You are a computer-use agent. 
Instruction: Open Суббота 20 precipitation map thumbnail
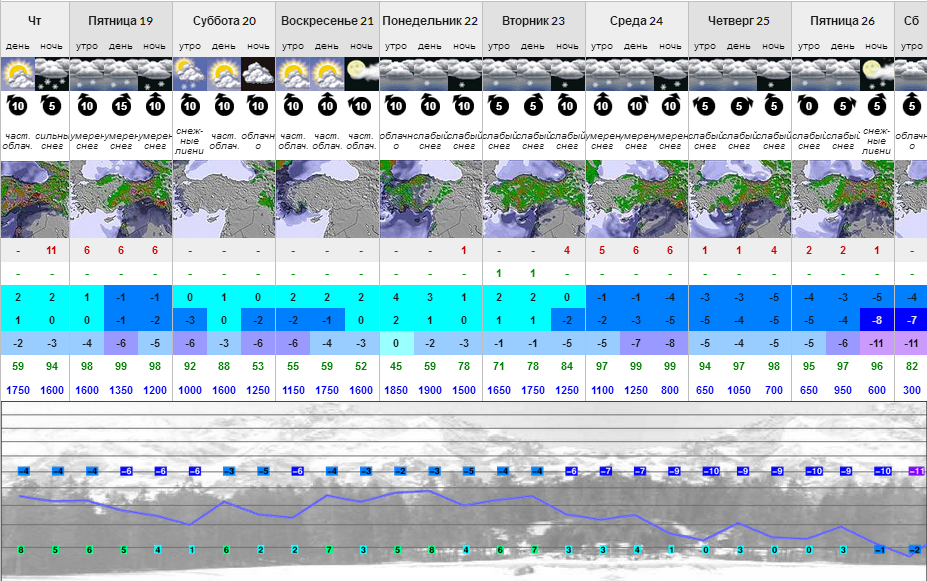pyautogui.click(x=224, y=199)
